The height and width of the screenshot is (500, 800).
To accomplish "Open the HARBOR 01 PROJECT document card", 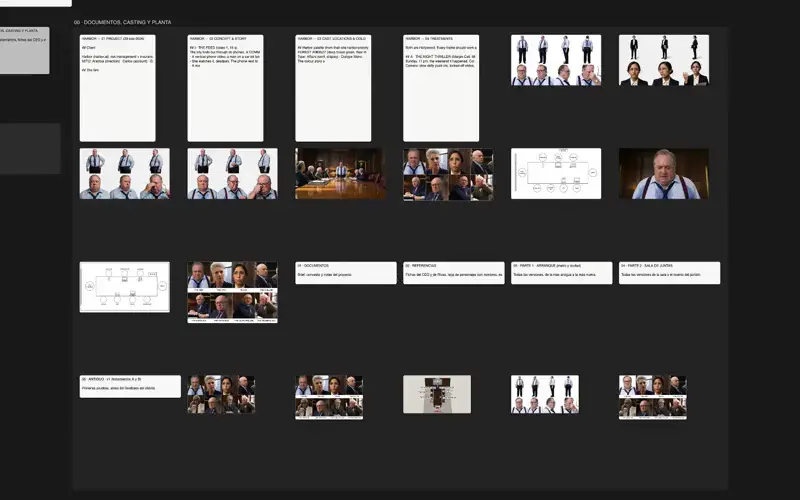I will click(117, 88).
